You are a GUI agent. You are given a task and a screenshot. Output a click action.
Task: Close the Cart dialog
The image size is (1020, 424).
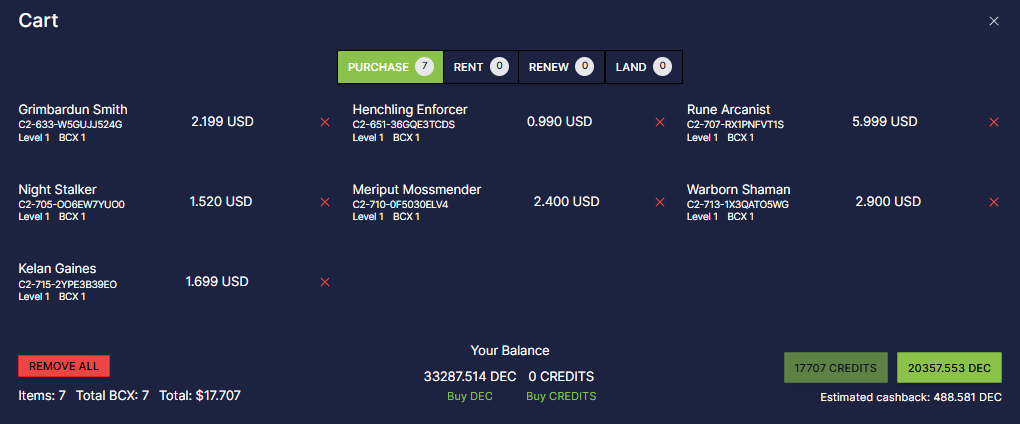993,21
